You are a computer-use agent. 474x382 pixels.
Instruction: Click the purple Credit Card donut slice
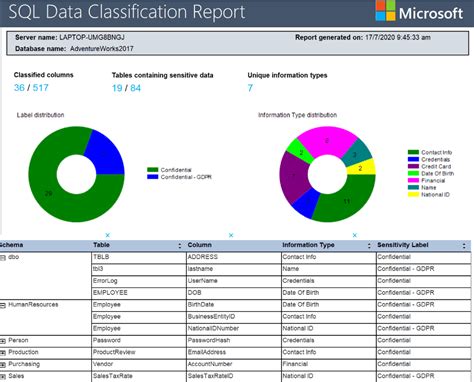pyautogui.click(x=293, y=176)
